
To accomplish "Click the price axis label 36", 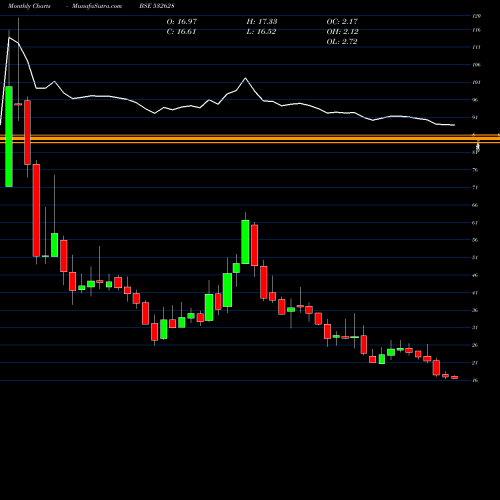I will point(476,310).
